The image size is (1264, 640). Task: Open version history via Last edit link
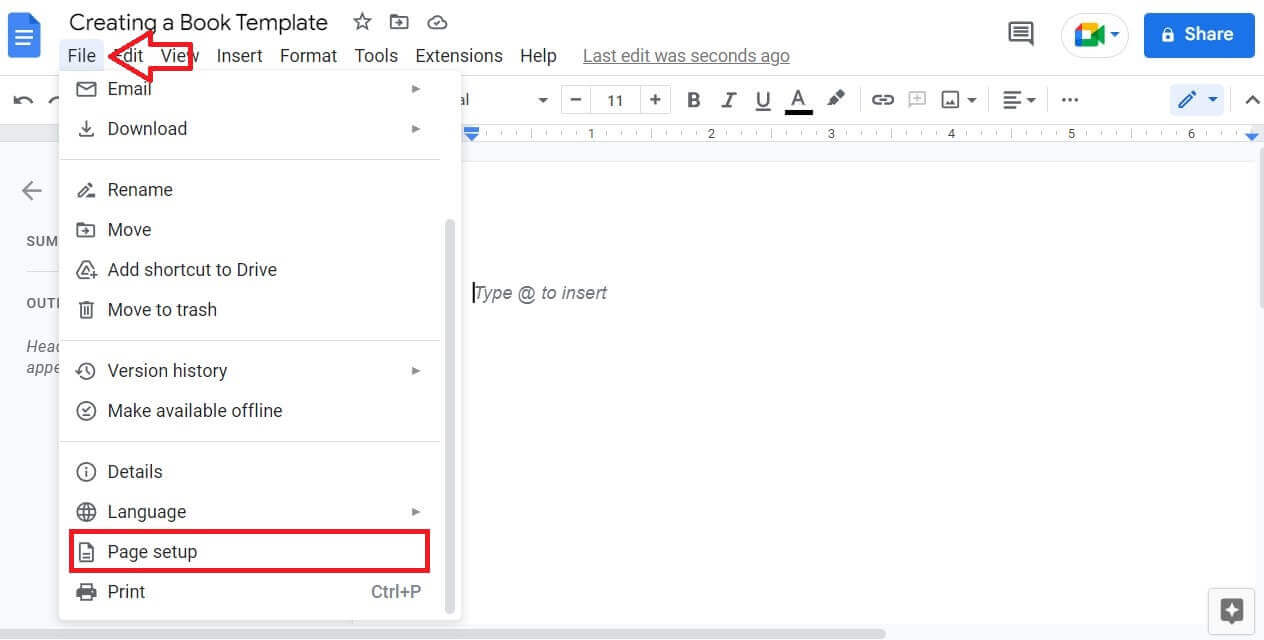coord(685,55)
